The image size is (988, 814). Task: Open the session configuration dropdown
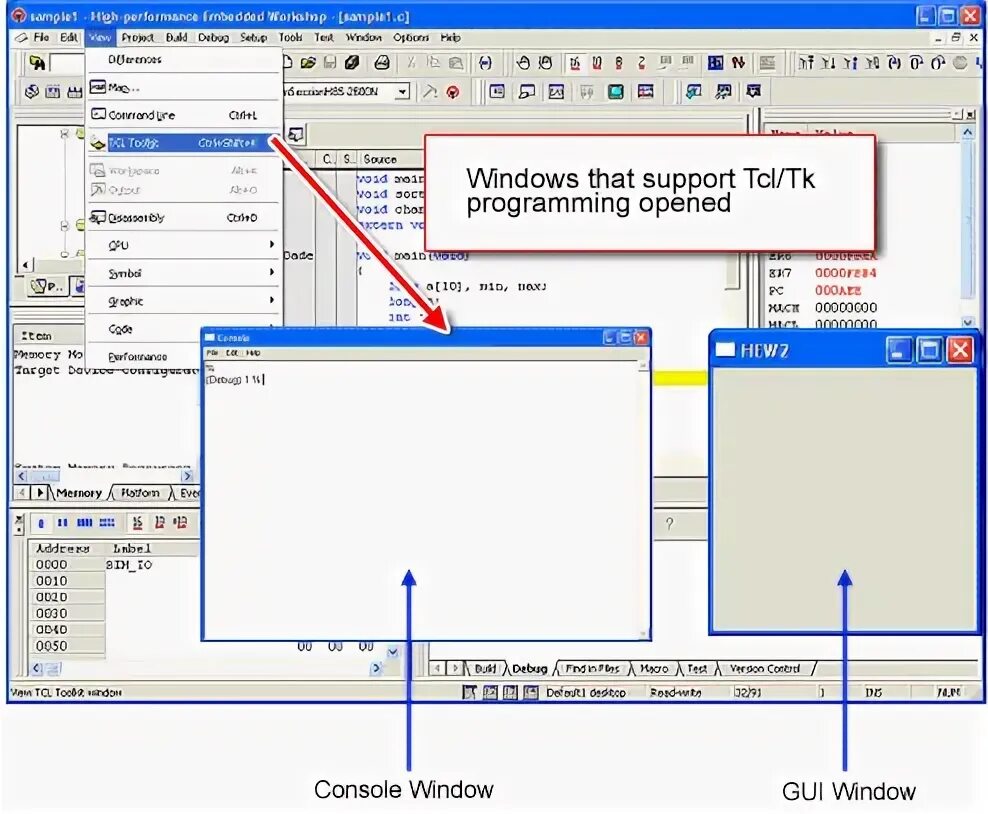coord(402,92)
